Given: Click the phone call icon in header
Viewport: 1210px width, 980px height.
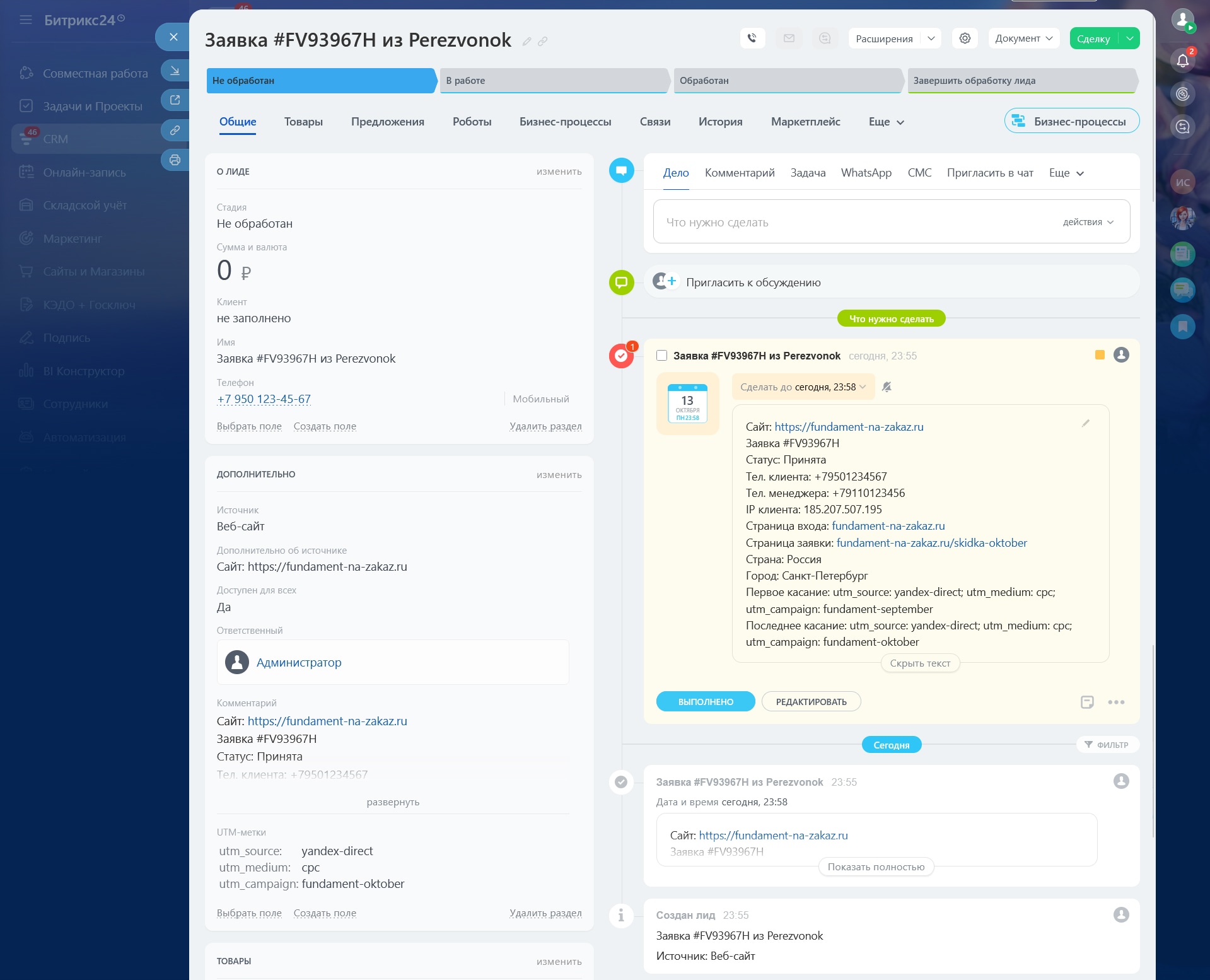Looking at the screenshot, I should click(752, 38).
